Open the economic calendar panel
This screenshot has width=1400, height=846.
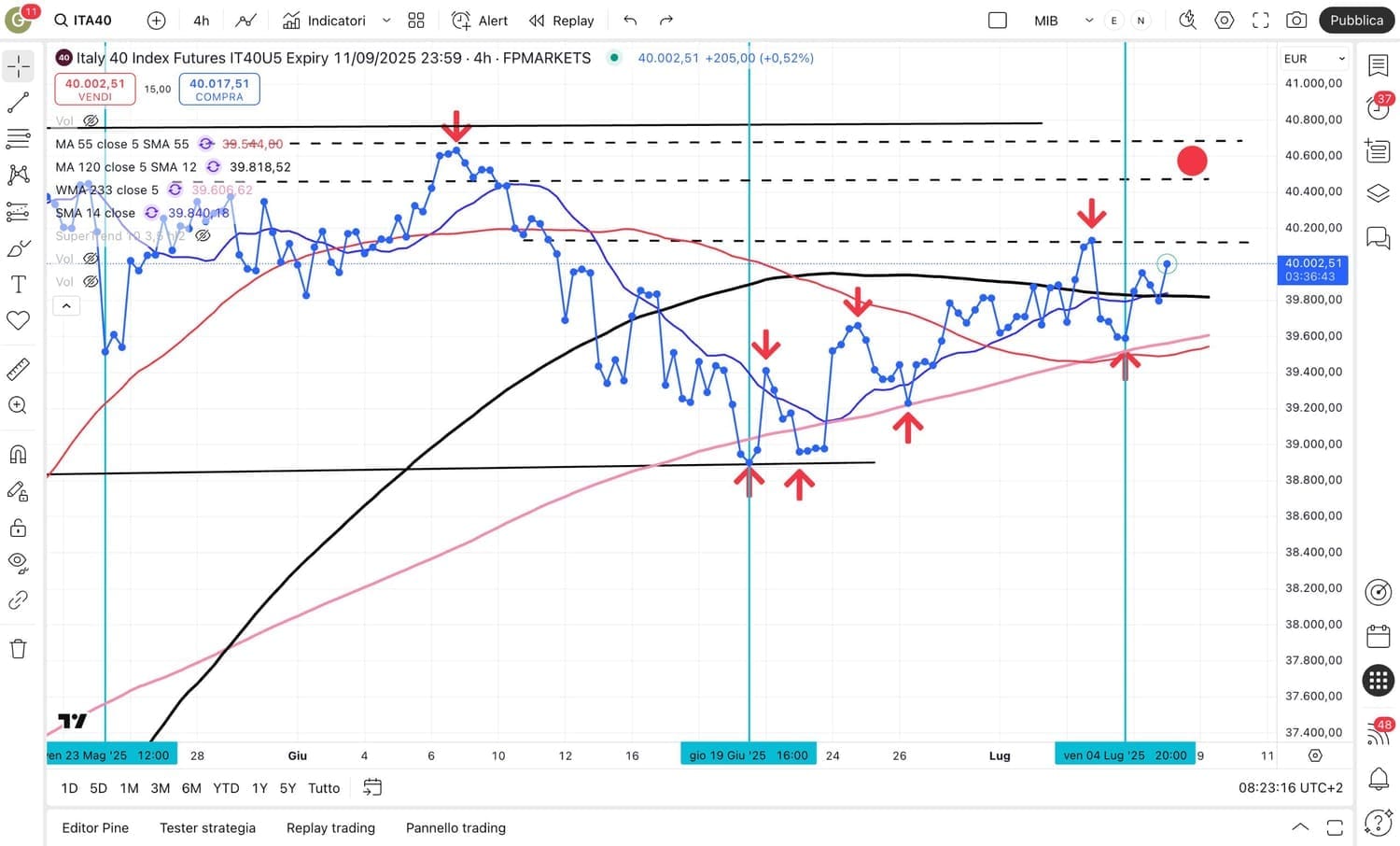click(1379, 637)
